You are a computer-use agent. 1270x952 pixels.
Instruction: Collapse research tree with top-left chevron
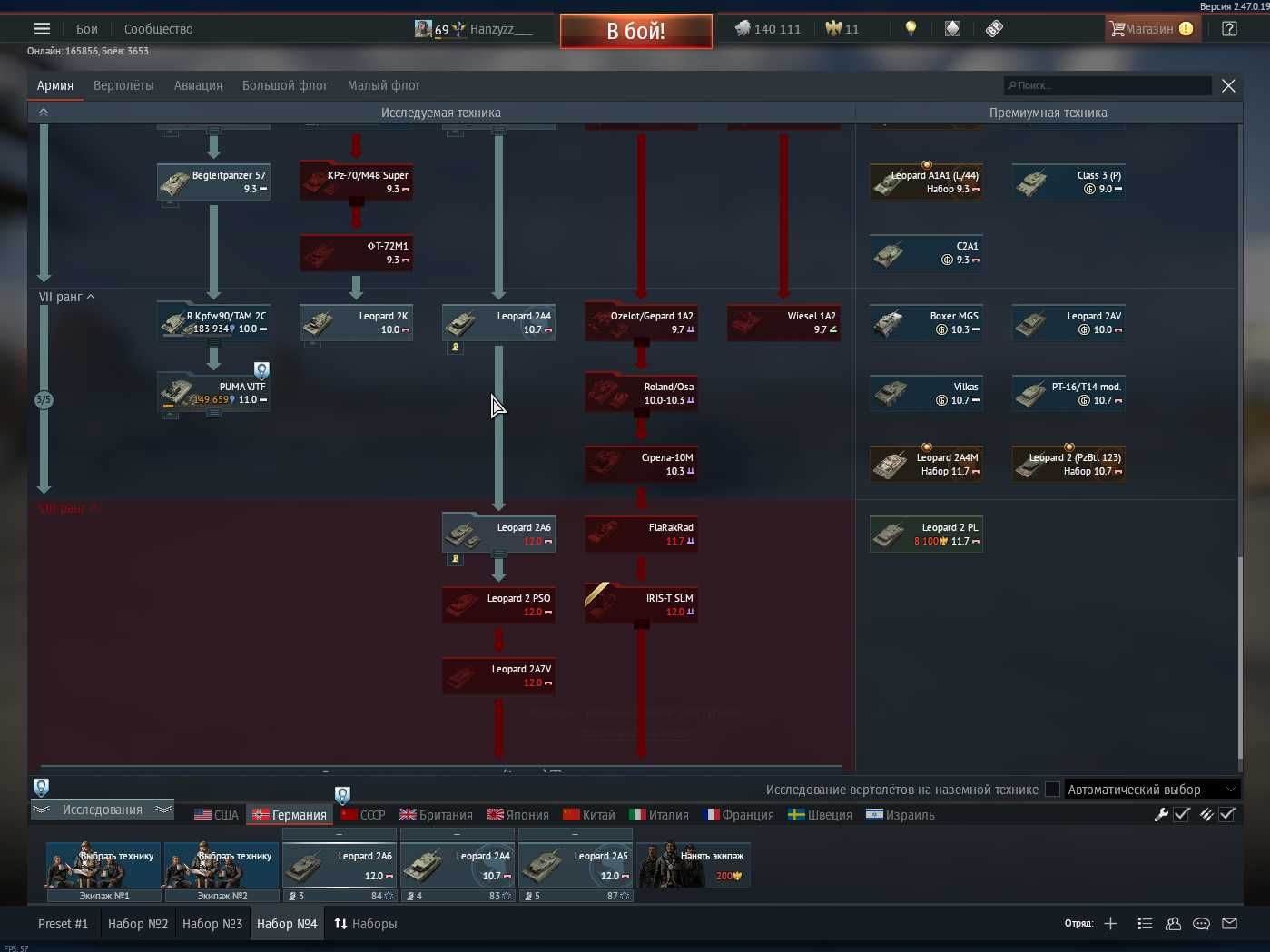(x=43, y=113)
